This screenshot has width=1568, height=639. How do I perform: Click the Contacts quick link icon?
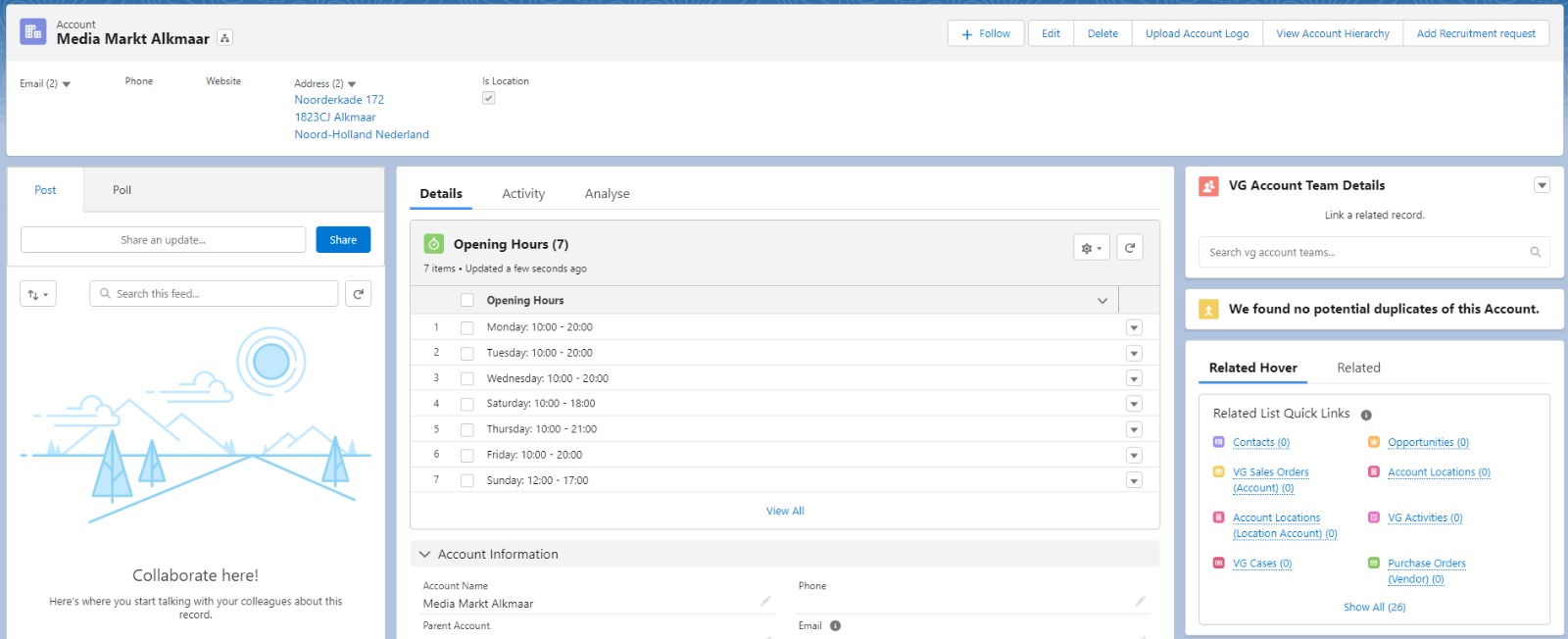(1219, 442)
